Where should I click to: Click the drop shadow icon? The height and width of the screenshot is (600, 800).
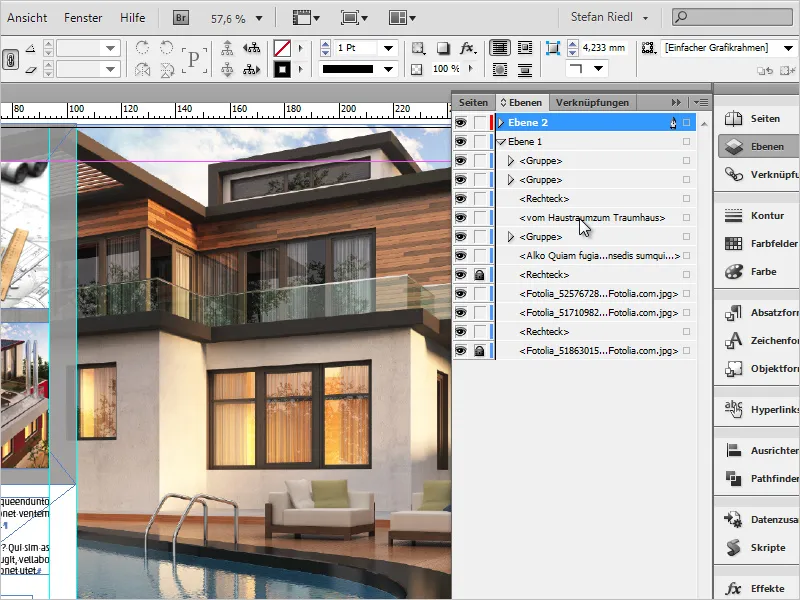point(443,48)
